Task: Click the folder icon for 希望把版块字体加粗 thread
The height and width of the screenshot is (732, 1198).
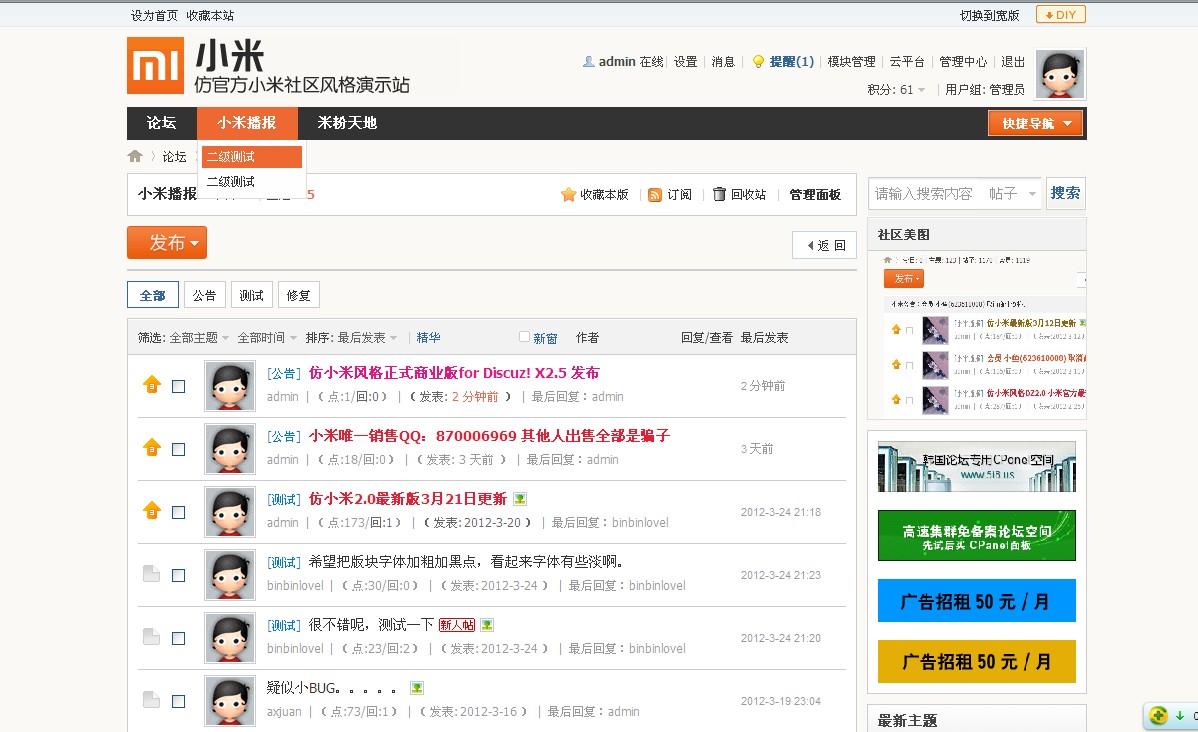Action: coord(151,574)
